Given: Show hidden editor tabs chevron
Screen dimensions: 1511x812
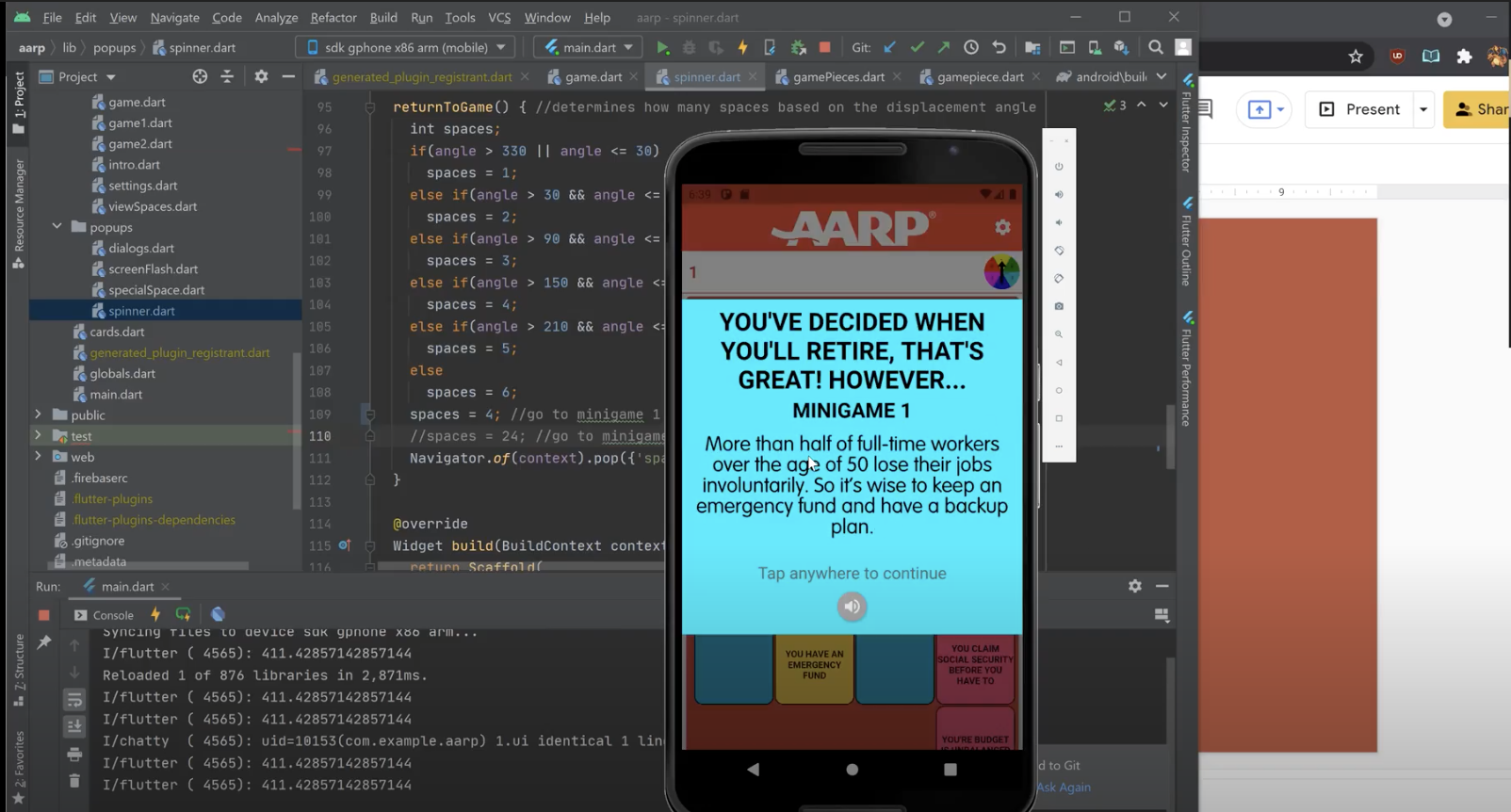Looking at the screenshot, I should 1162,76.
